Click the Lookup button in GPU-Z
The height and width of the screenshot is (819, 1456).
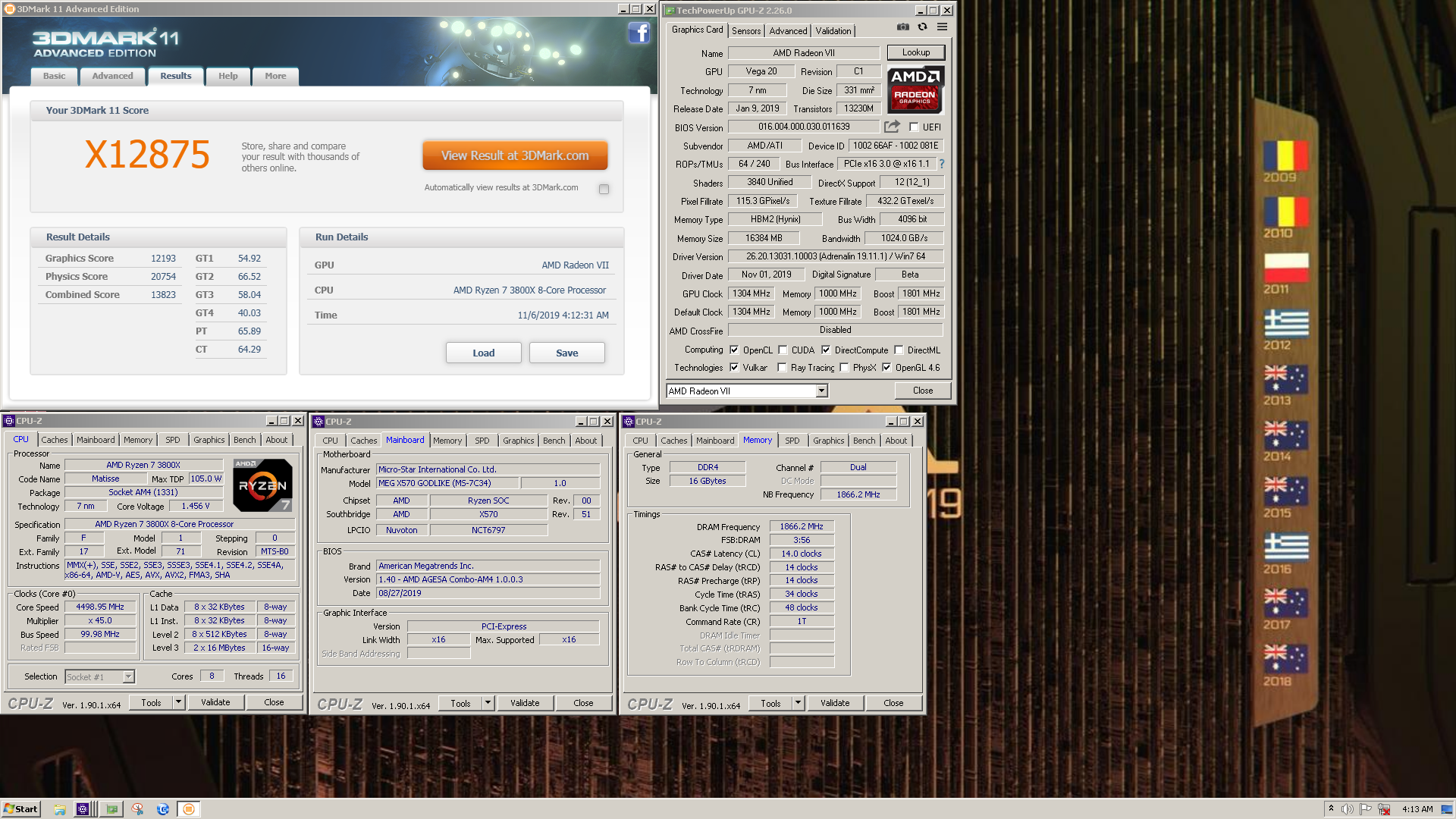coord(916,52)
